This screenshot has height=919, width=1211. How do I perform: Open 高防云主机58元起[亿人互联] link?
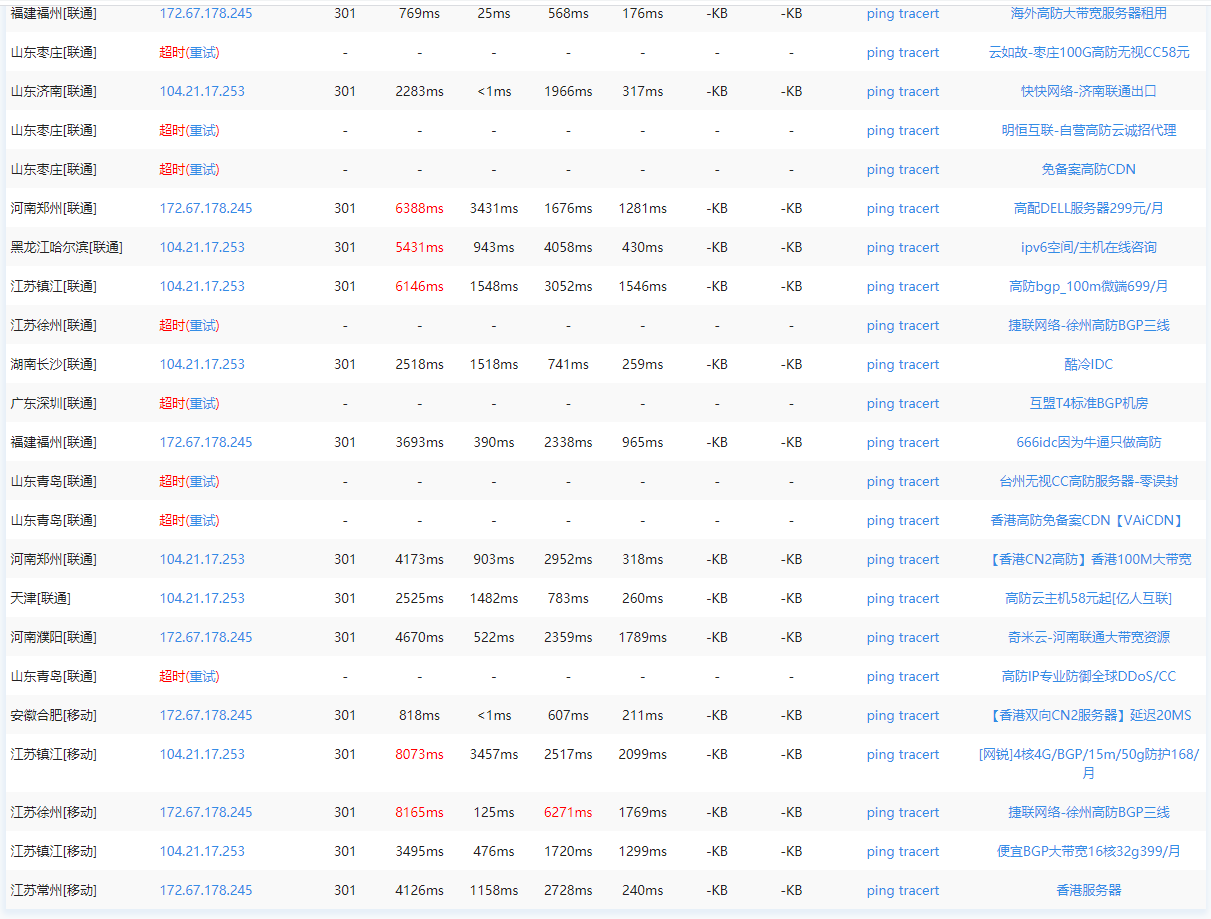(x=1088, y=599)
